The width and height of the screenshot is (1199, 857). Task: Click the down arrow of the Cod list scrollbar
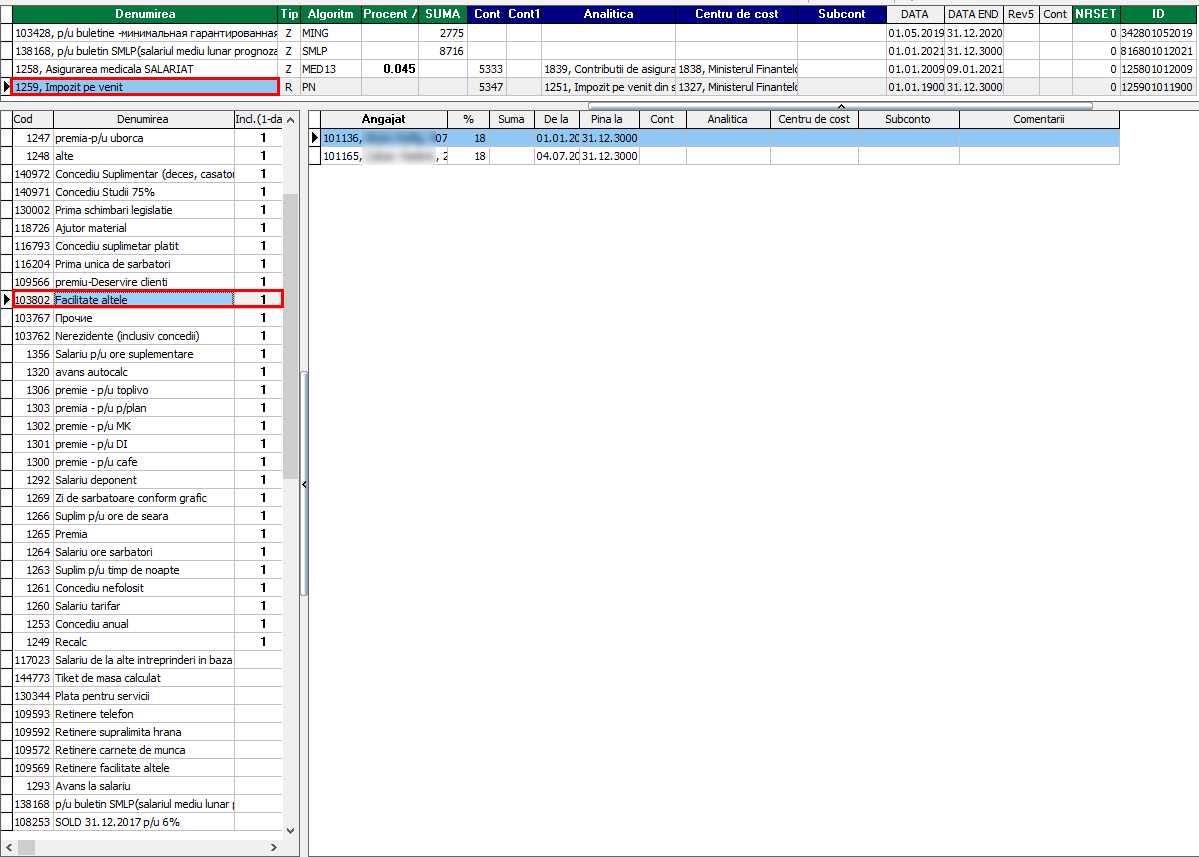click(x=291, y=830)
